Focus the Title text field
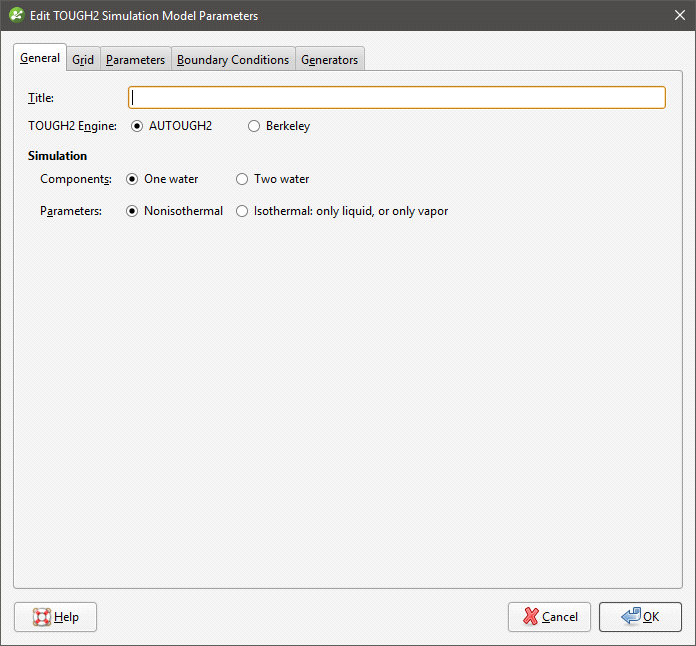696x646 pixels. tap(397, 98)
